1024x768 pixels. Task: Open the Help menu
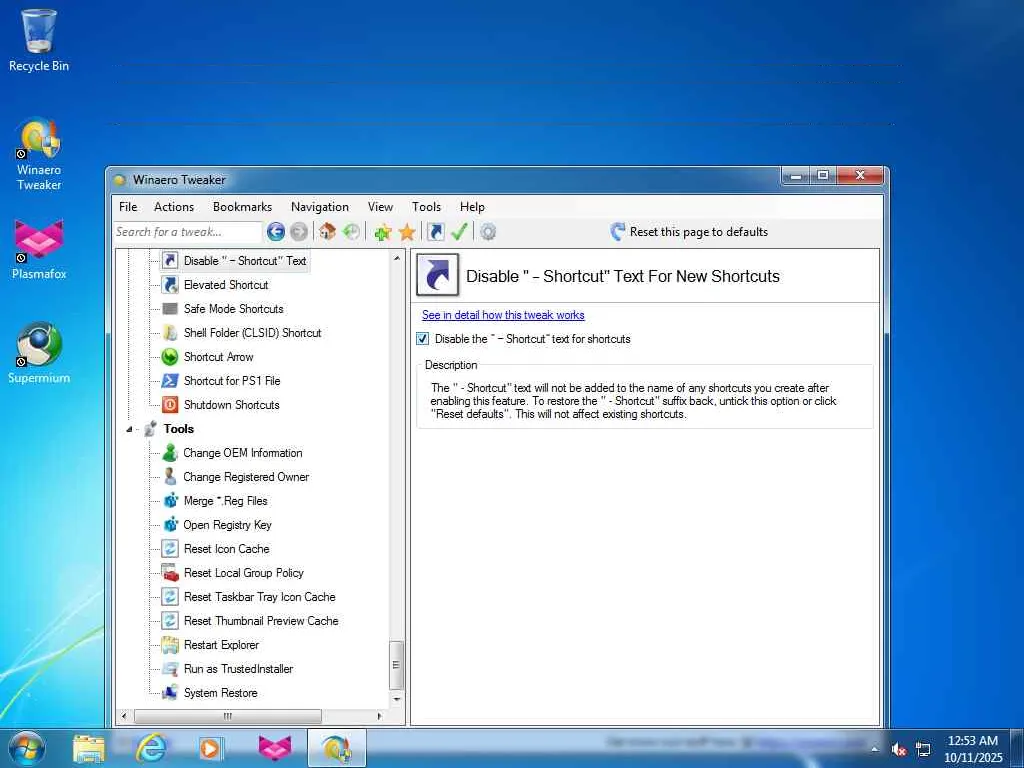tap(472, 207)
